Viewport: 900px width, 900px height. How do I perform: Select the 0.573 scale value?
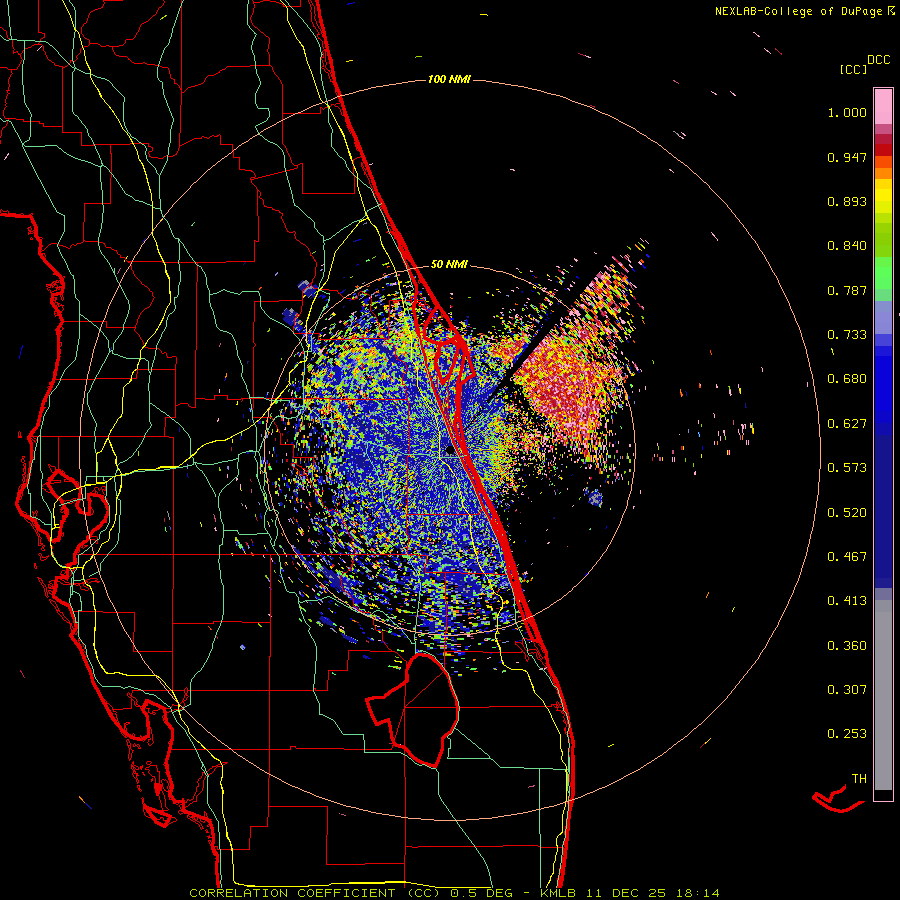tap(847, 468)
